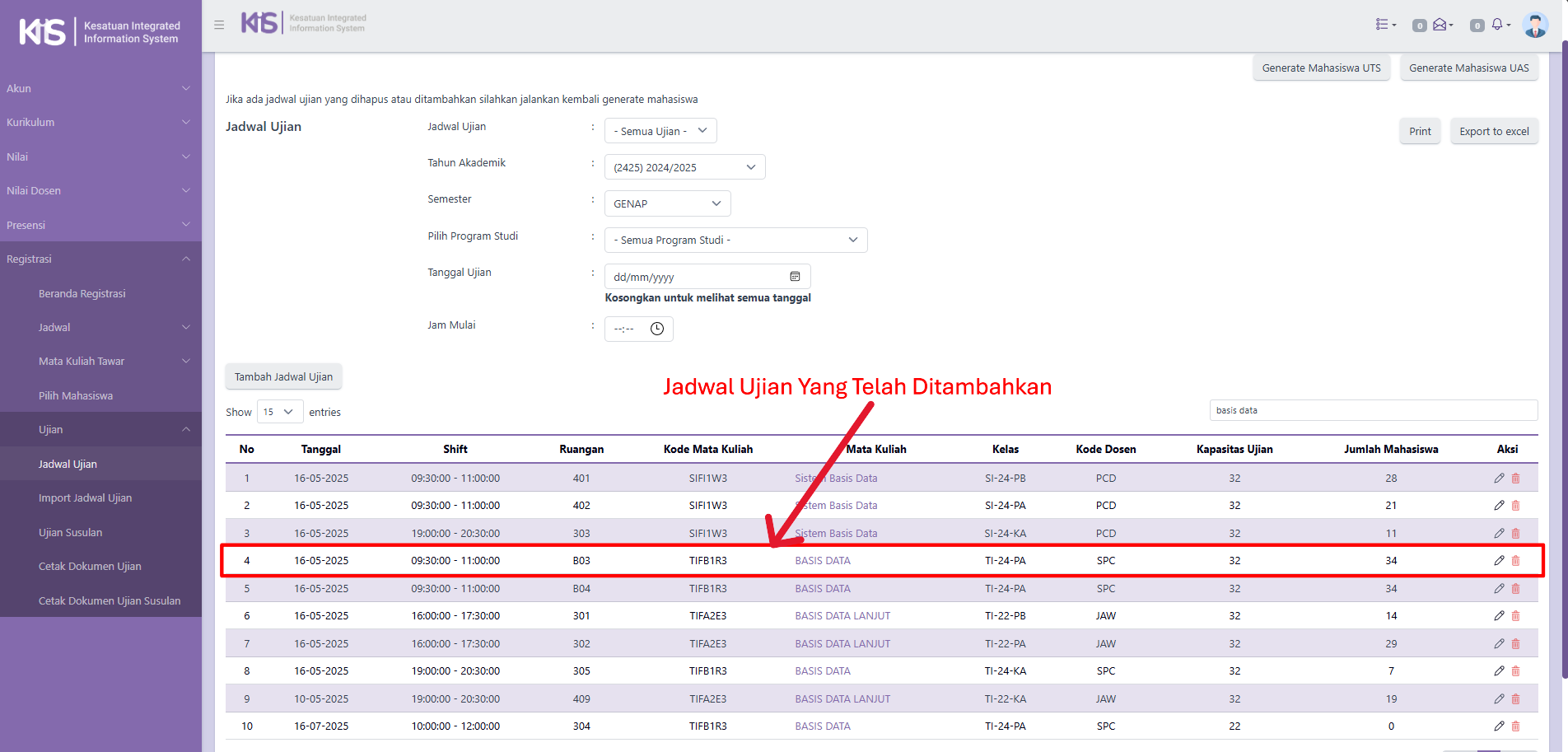This screenshot has width=1568, height=752.
Task: Click the Tambah Jadwal Ujian button
Action: 283,377
